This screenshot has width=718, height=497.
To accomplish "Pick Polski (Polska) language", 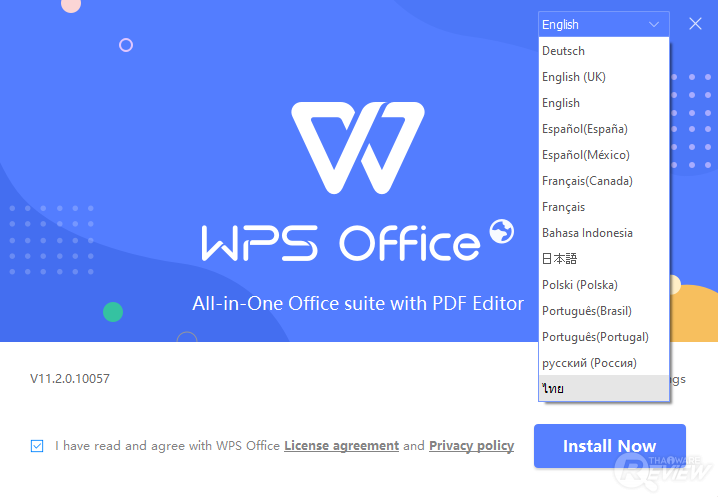I will [x=604, y=285].
